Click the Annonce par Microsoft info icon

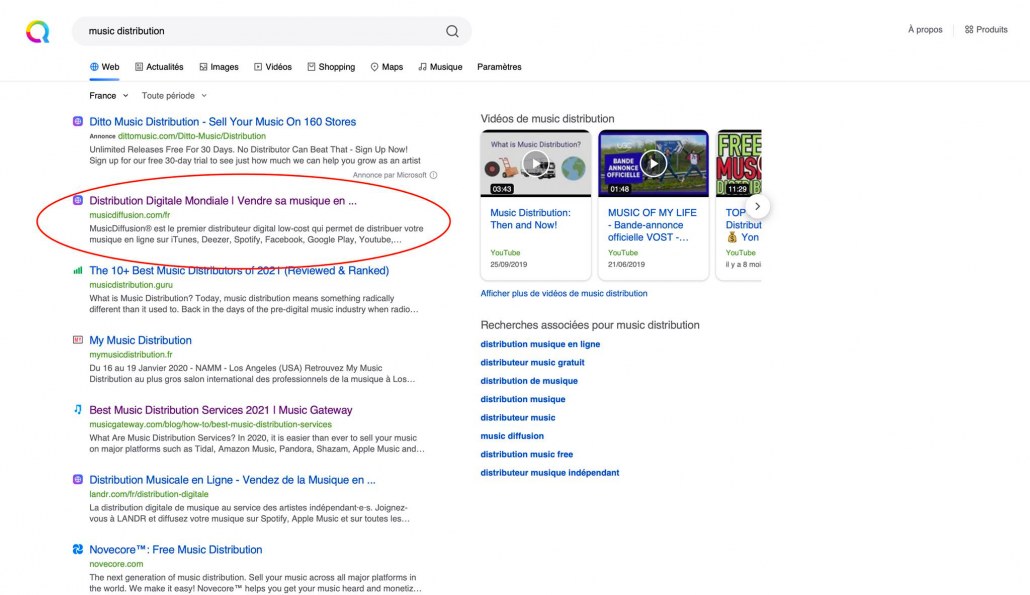click(x=434, y=175)
